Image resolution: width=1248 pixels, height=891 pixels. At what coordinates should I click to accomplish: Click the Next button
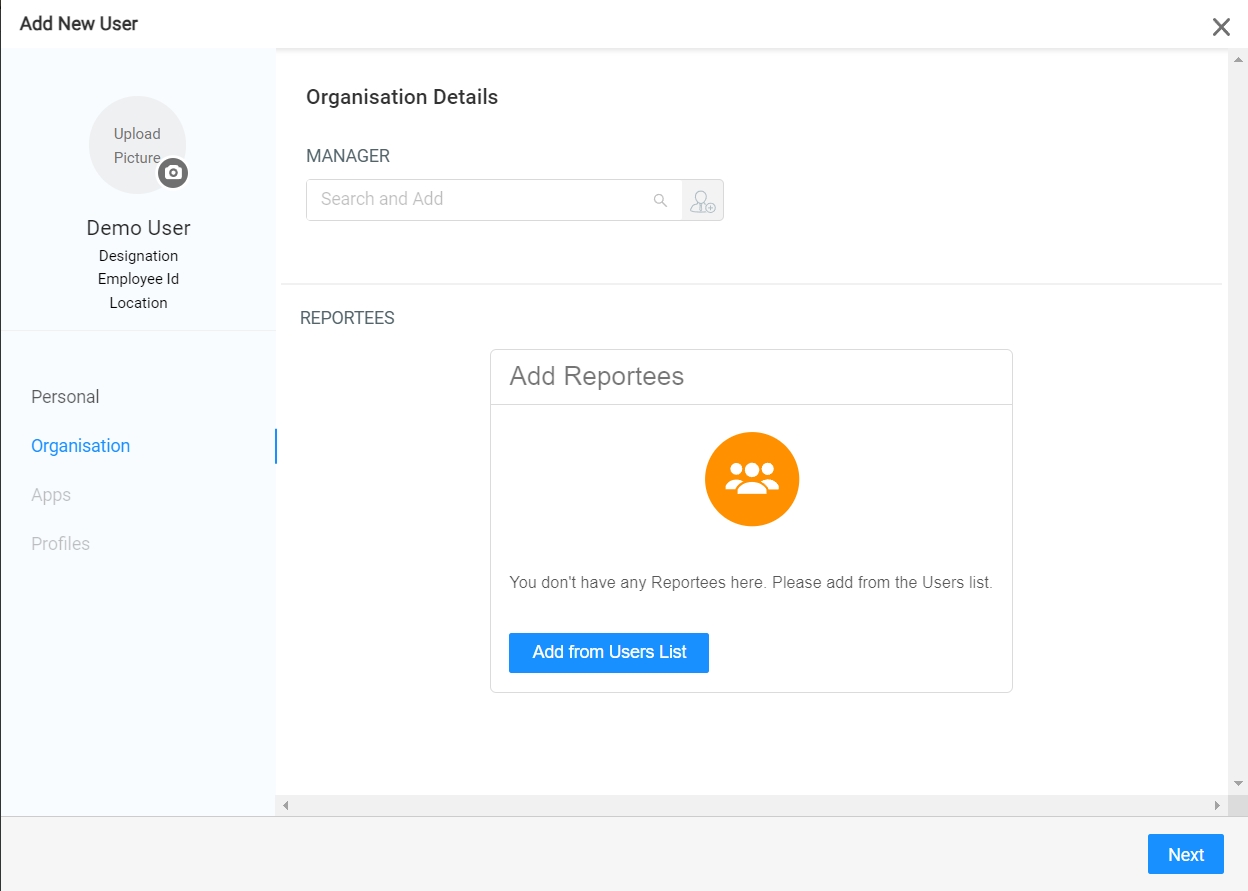(x=1185, y=854)
